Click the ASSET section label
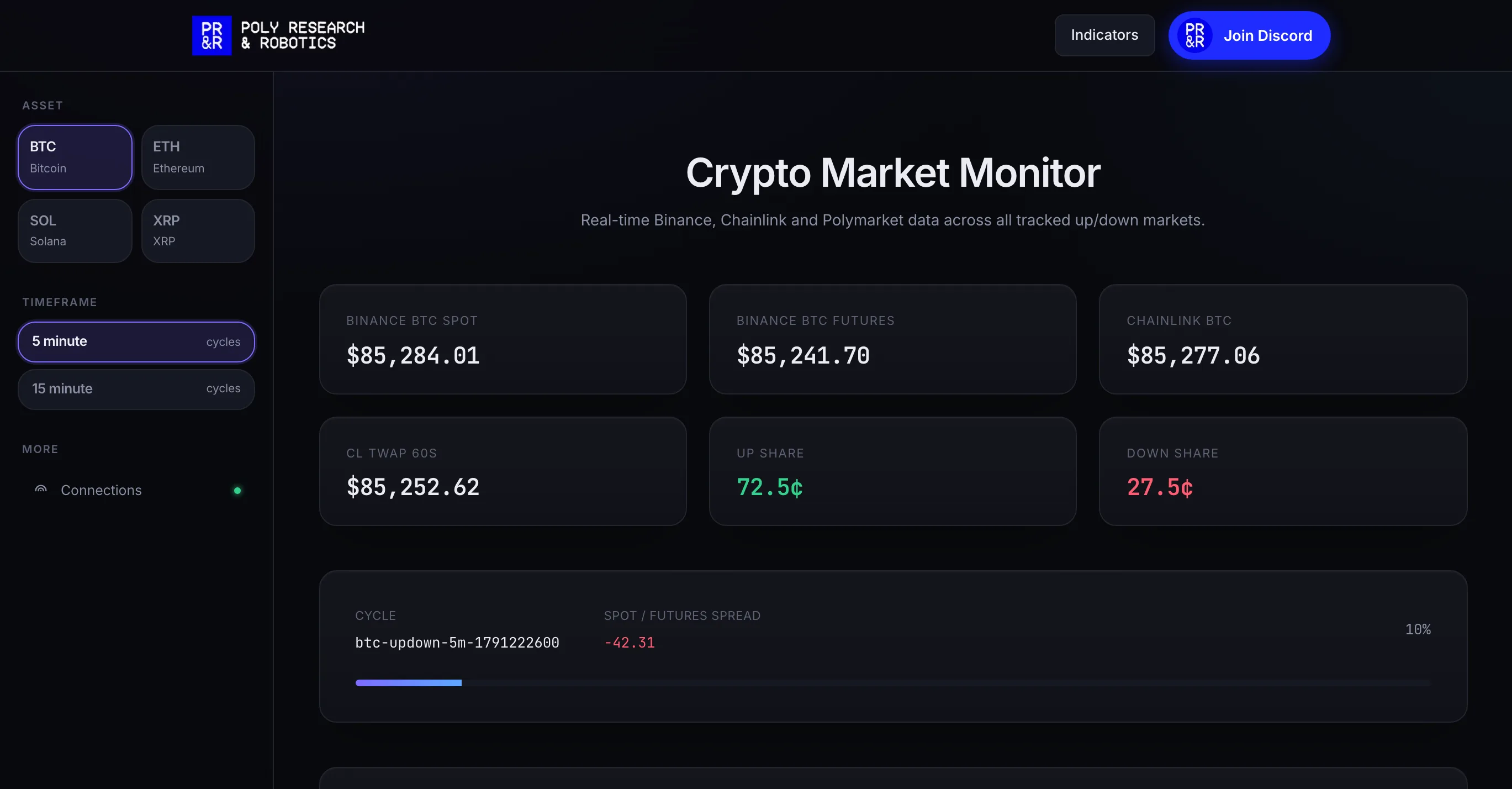Screen dimensions: 1512x789 43,106
